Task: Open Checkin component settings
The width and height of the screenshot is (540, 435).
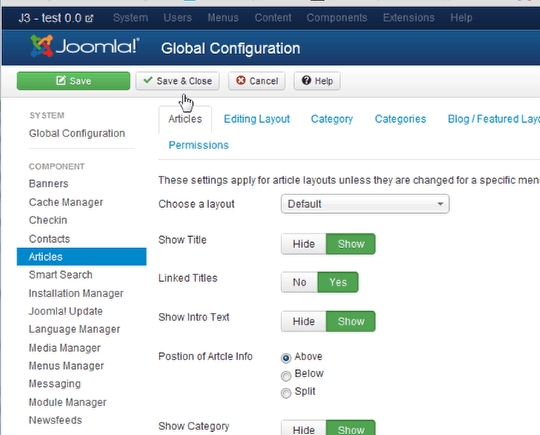Action: [x=48, y=220]
